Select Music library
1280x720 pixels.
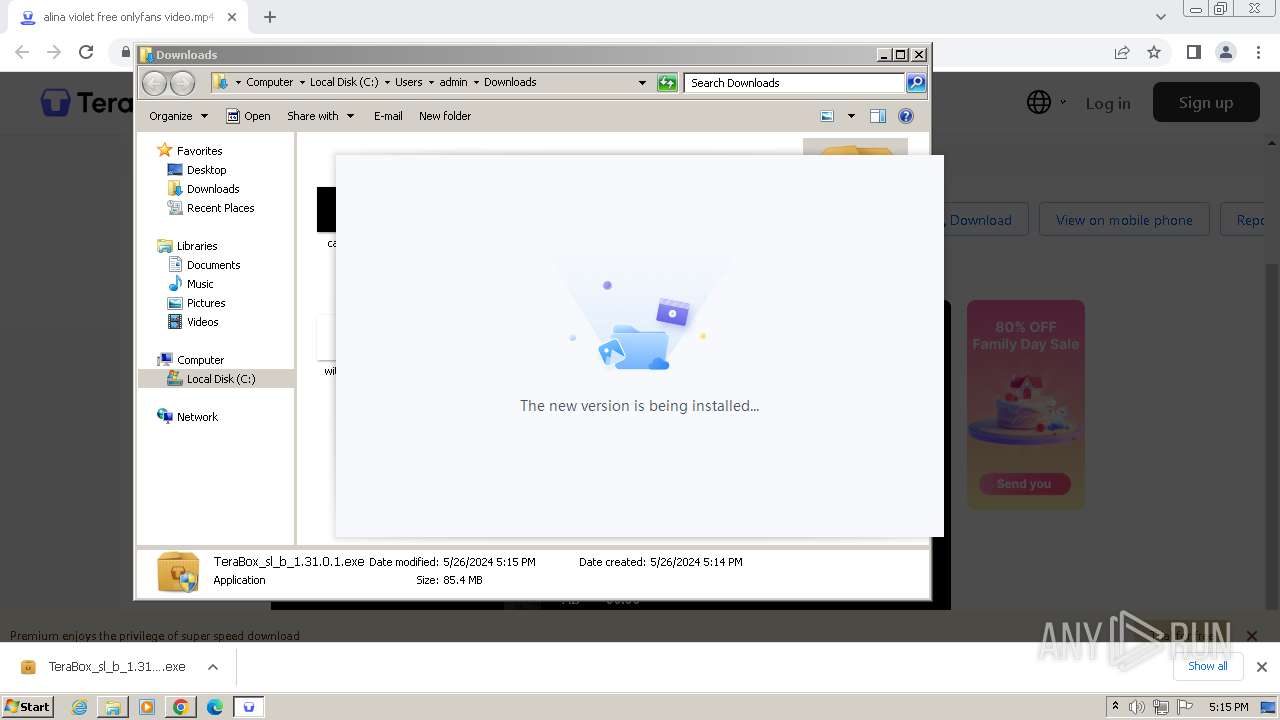click(200, 284)
